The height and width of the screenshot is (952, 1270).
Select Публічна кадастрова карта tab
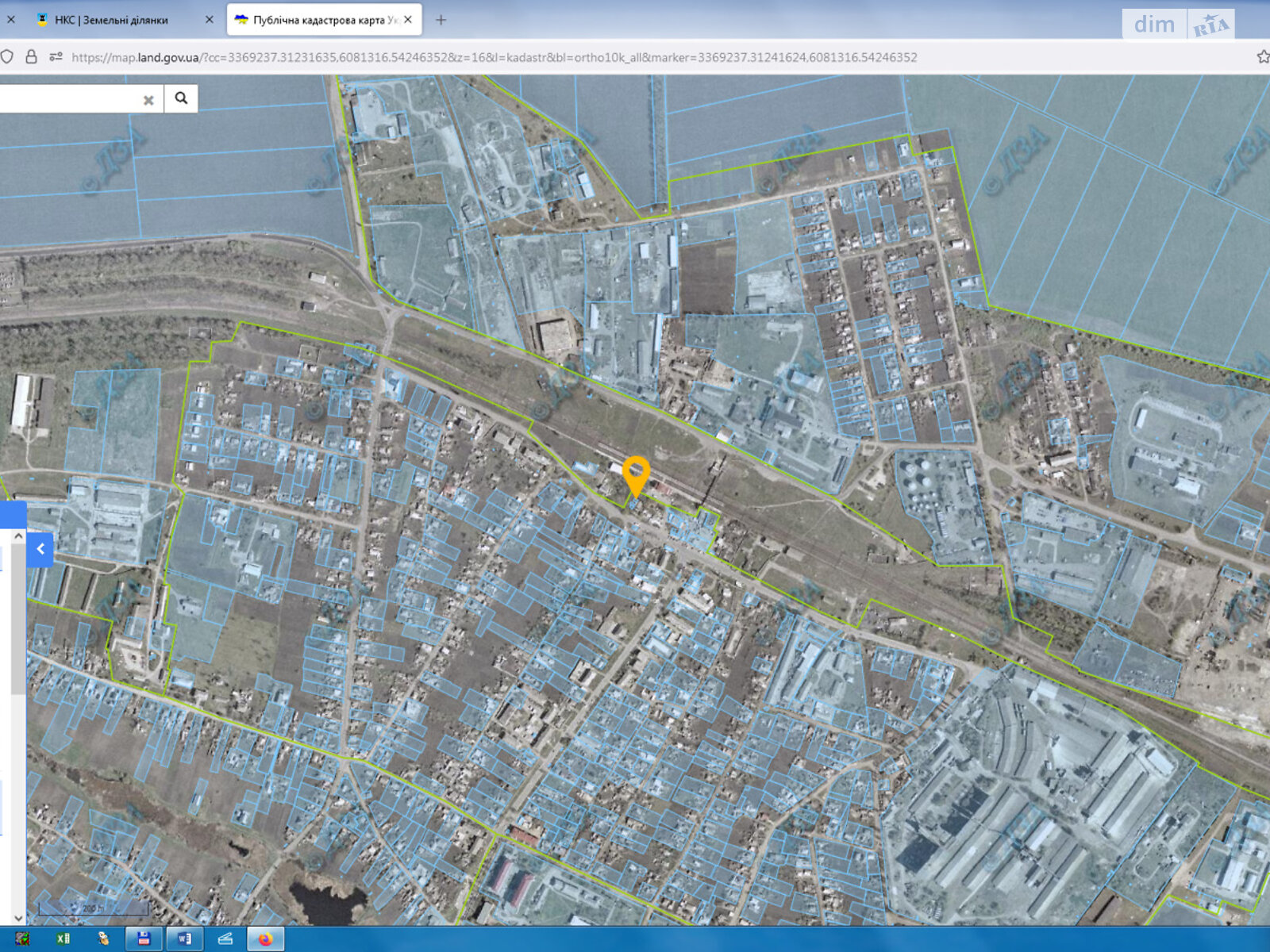click(317, 20)
